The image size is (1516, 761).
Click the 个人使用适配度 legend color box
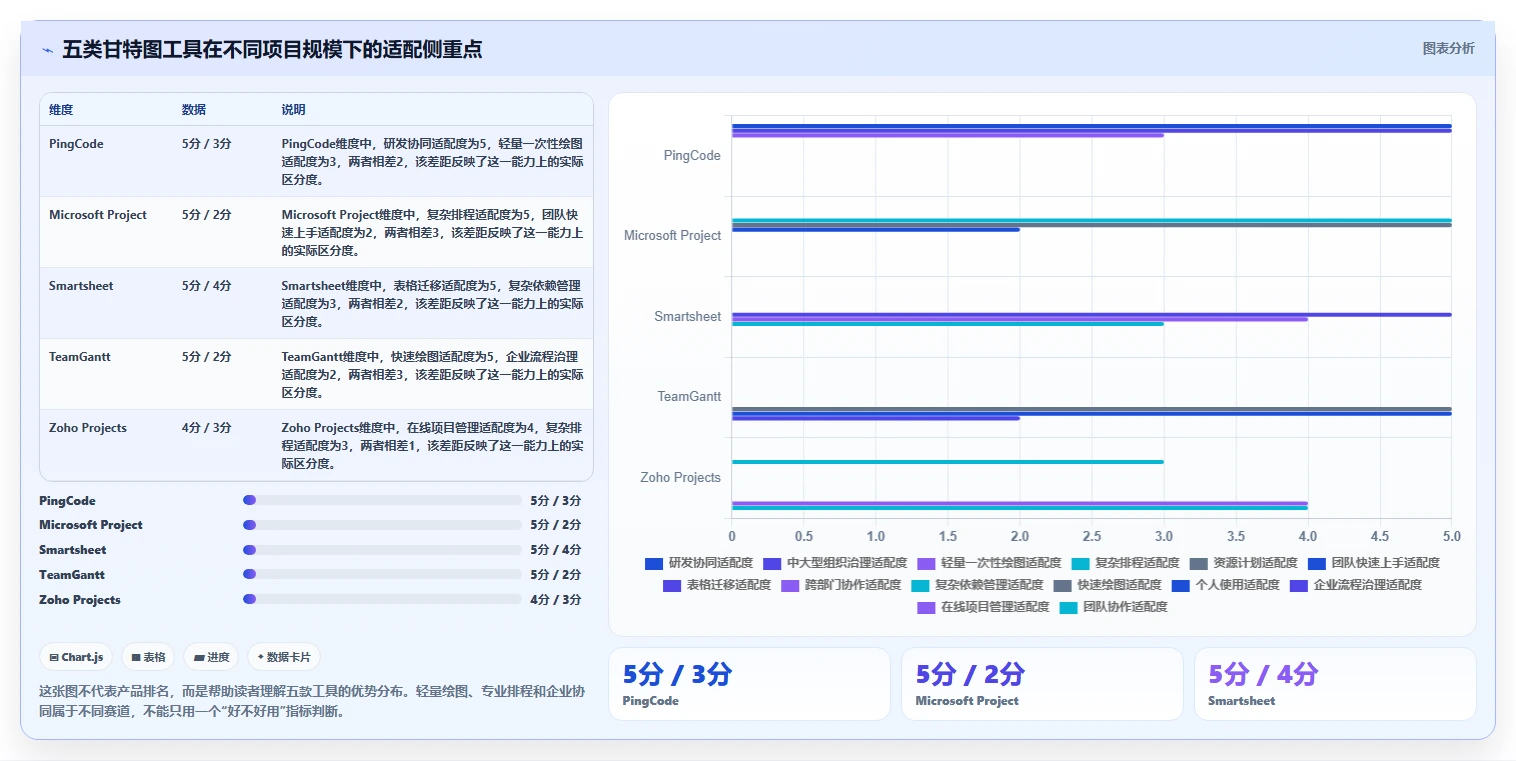[1180, 585]
